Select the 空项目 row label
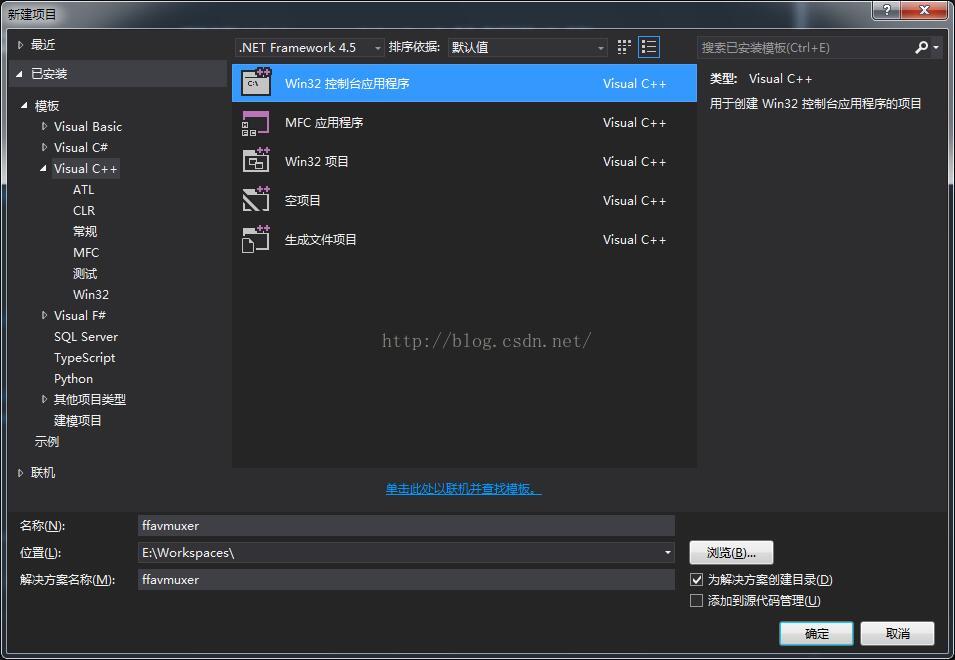 tap(303, 200)
